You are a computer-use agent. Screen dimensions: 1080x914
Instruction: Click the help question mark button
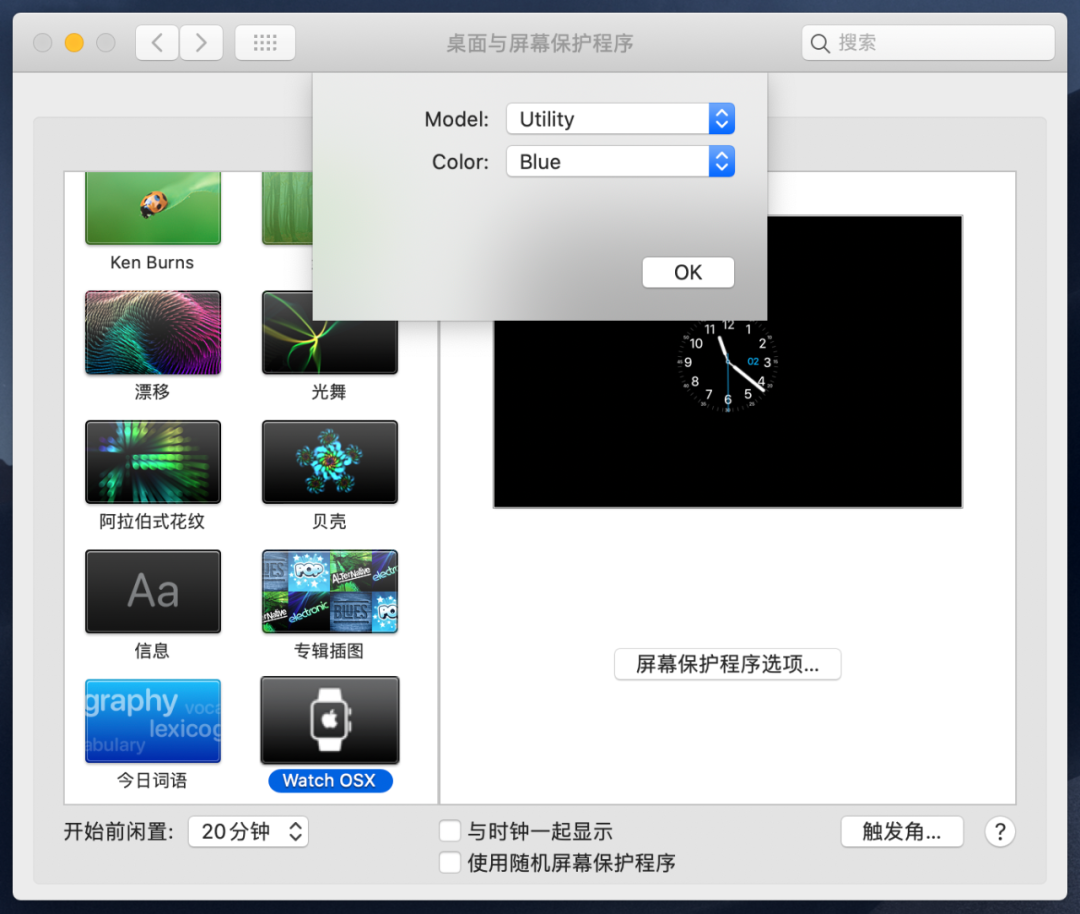click(x=999, y=831)
